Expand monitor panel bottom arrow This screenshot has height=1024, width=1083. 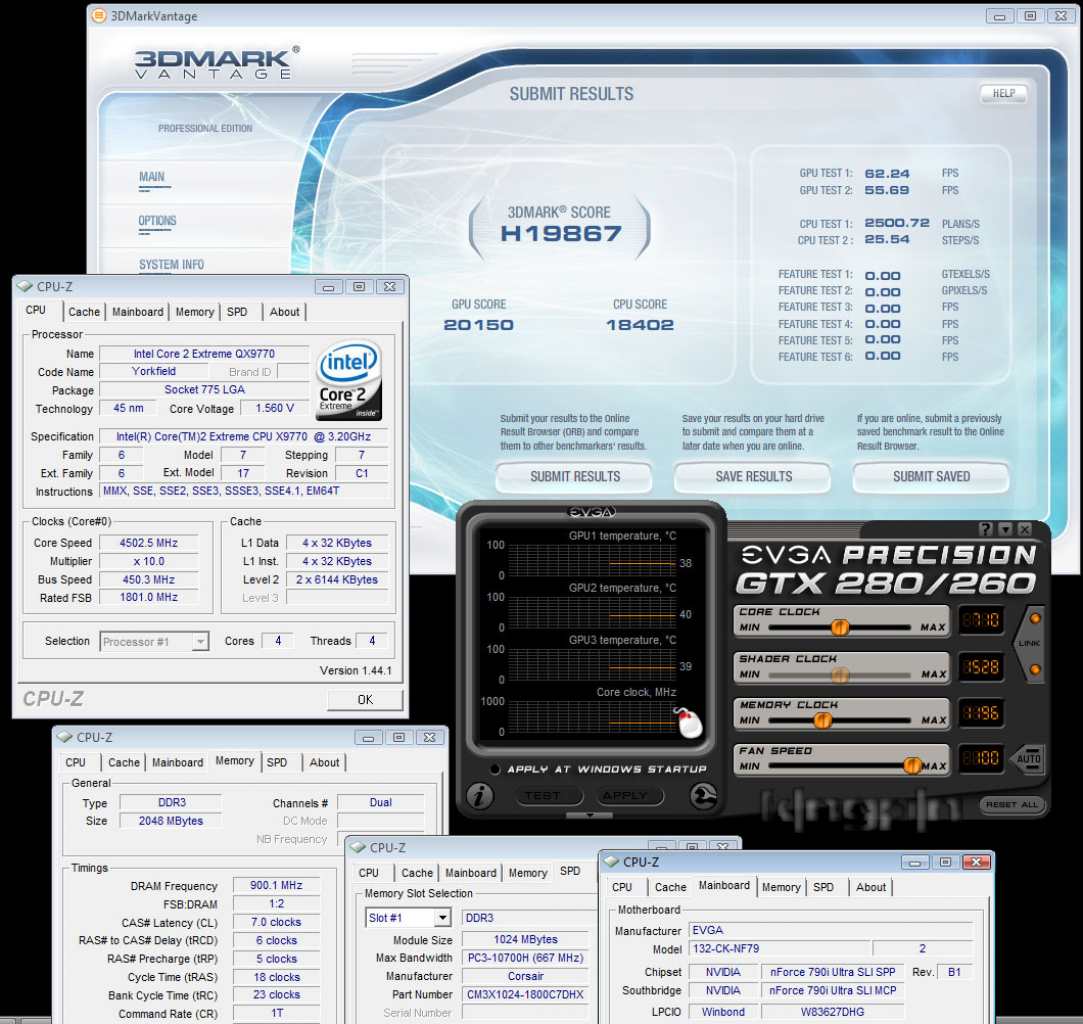[x=589, y=815]
